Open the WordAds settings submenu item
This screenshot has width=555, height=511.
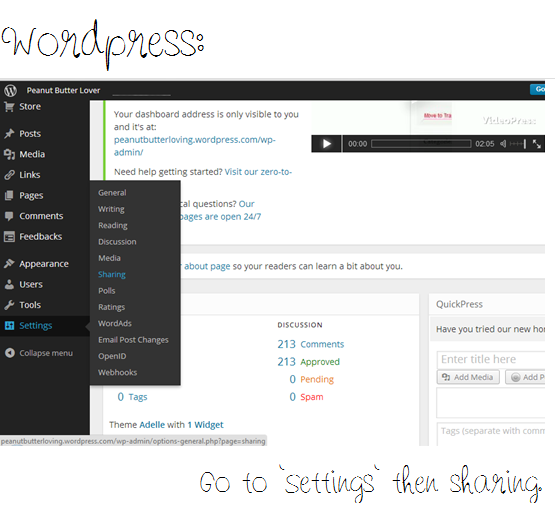tap(115, 323)
